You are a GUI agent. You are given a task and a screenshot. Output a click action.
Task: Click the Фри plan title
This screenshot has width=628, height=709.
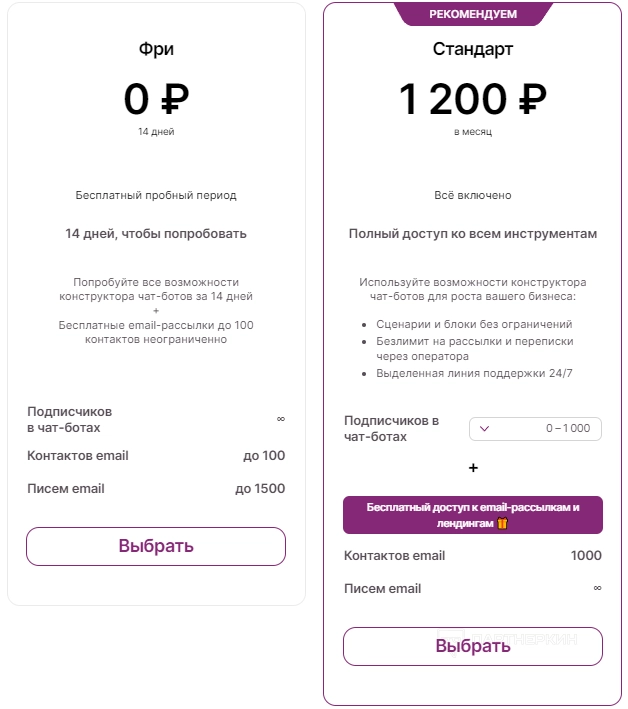point(156,49)
